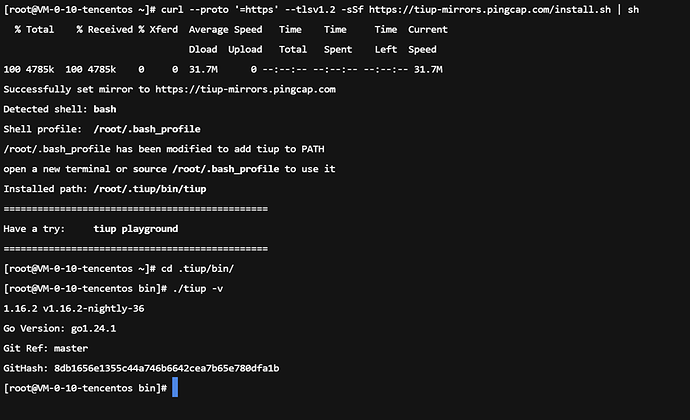Viewport: 690px width, 420px height.
Task: Click the 31.7M download speed value
Action: coord(203,70)
